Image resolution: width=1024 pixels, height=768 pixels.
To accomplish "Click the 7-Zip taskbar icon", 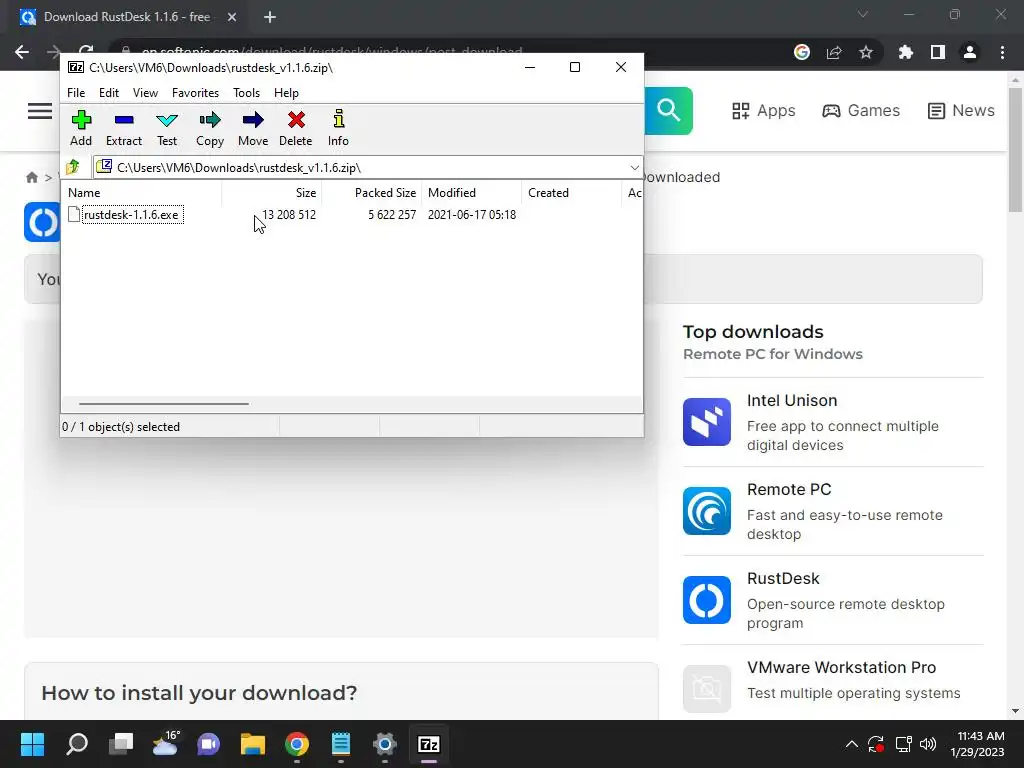I will (428, 744).
